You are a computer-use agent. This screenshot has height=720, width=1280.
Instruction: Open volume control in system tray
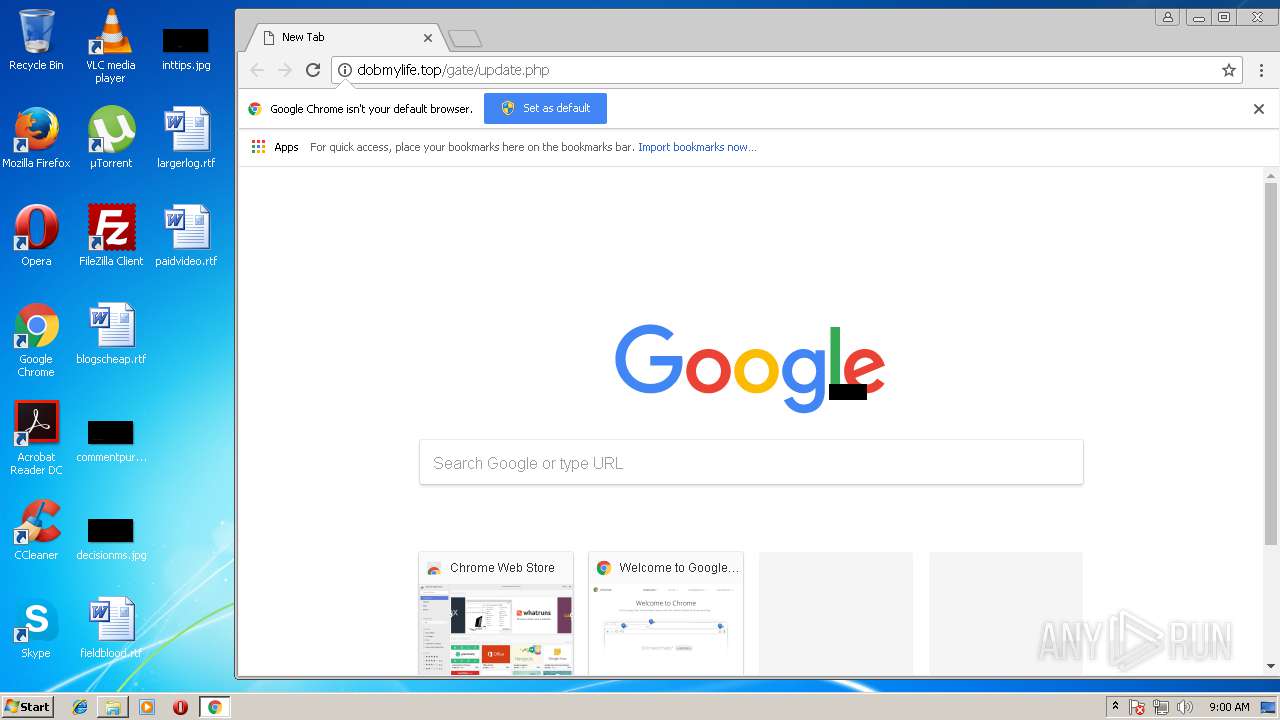click(1185, 707)
